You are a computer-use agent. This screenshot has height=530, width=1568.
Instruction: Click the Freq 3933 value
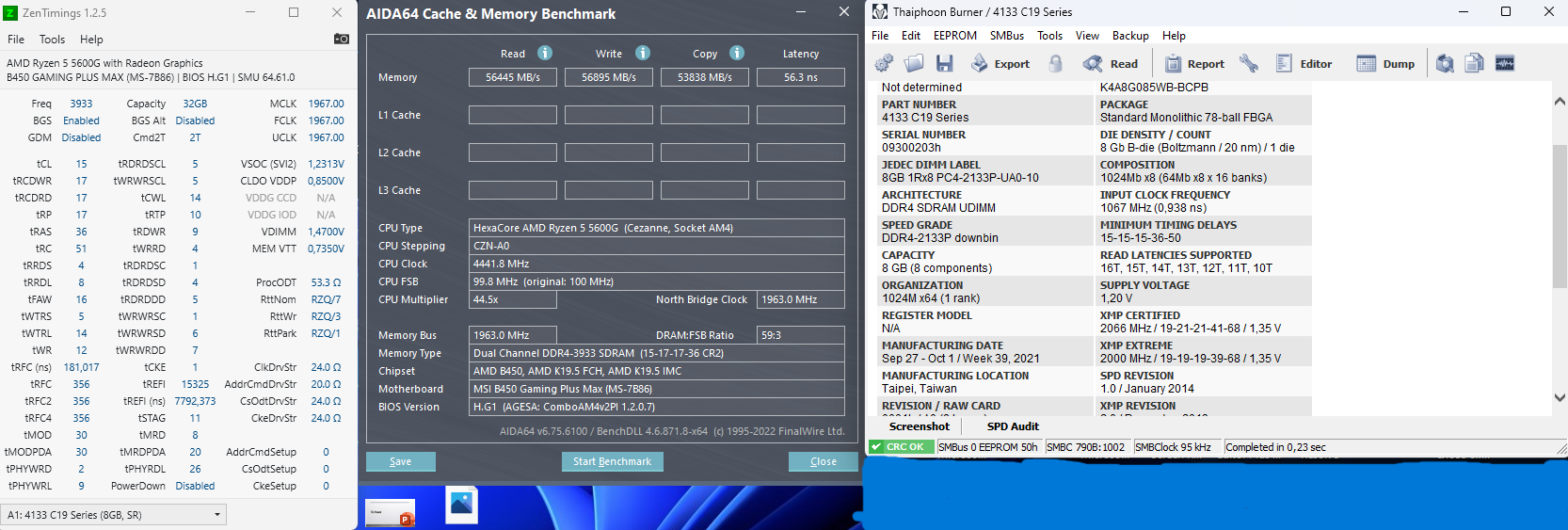(81, 104)
